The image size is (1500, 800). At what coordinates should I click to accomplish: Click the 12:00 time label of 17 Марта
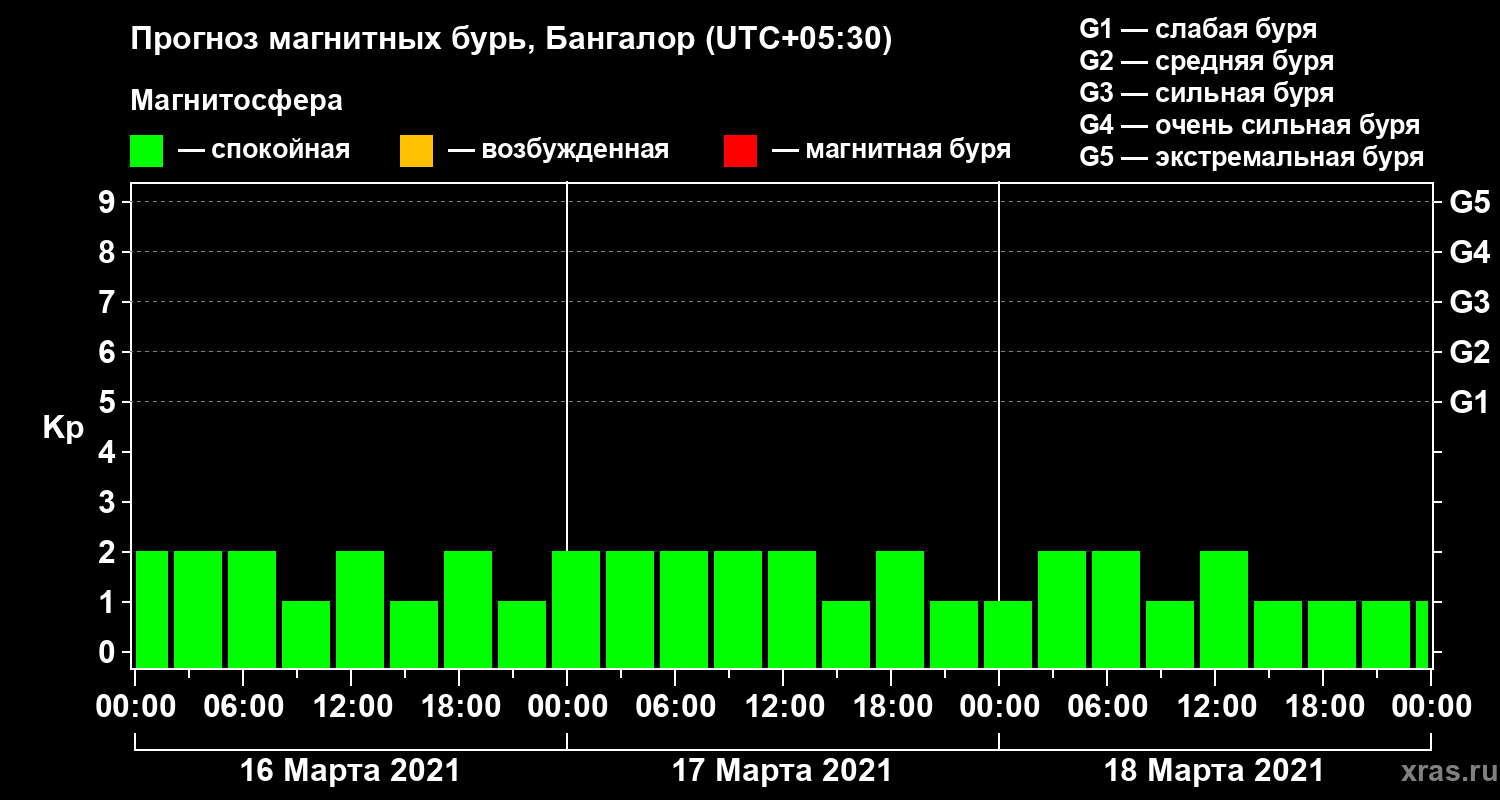pos(783,707)
